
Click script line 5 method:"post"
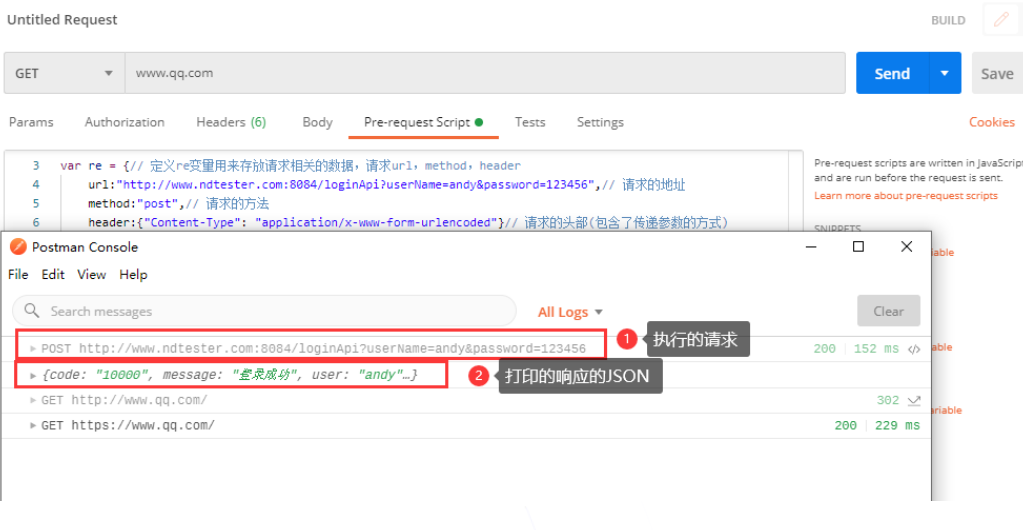click(179, 203)
